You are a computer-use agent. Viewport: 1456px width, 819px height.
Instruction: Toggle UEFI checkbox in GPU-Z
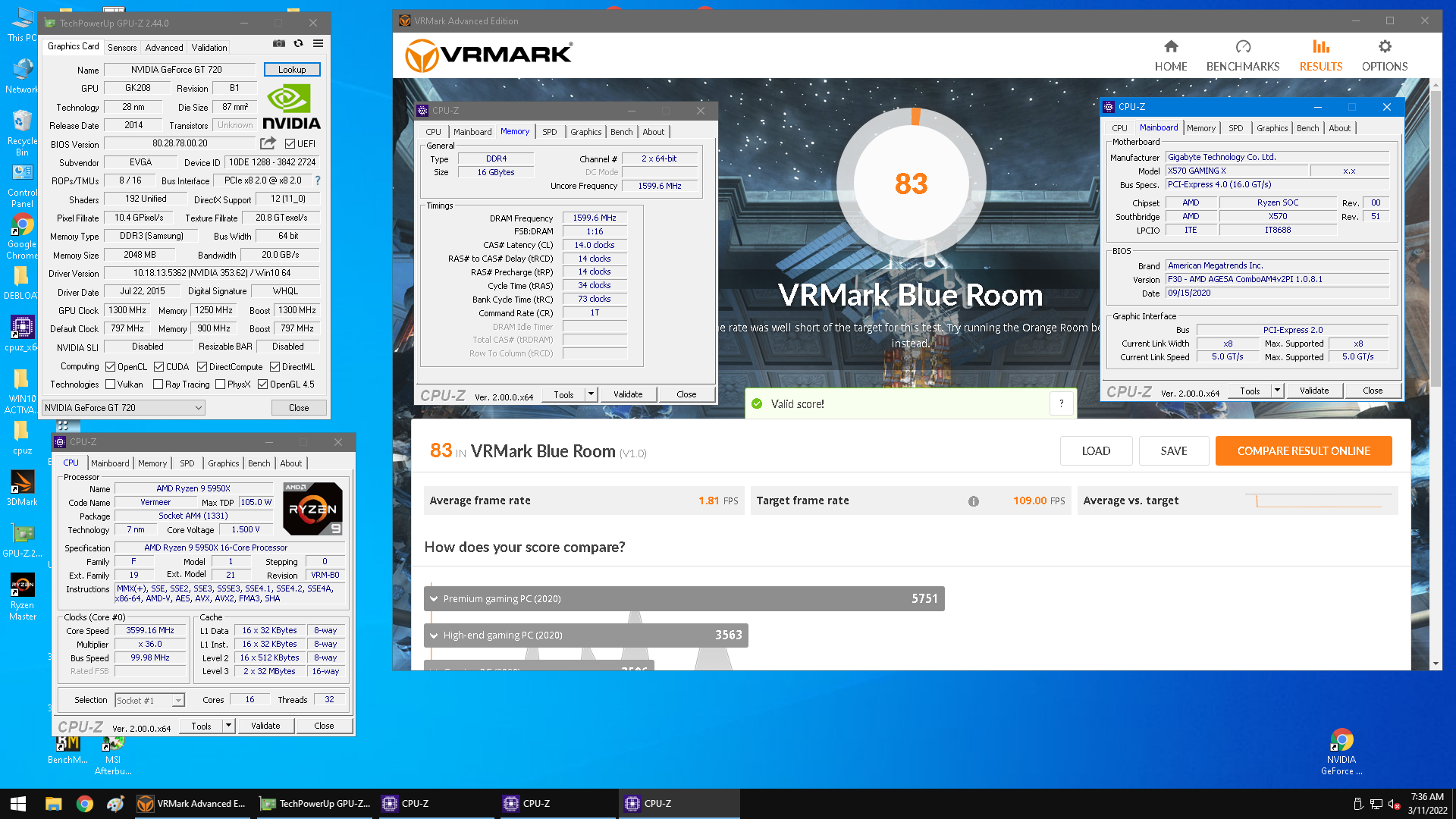pos(290,143)
